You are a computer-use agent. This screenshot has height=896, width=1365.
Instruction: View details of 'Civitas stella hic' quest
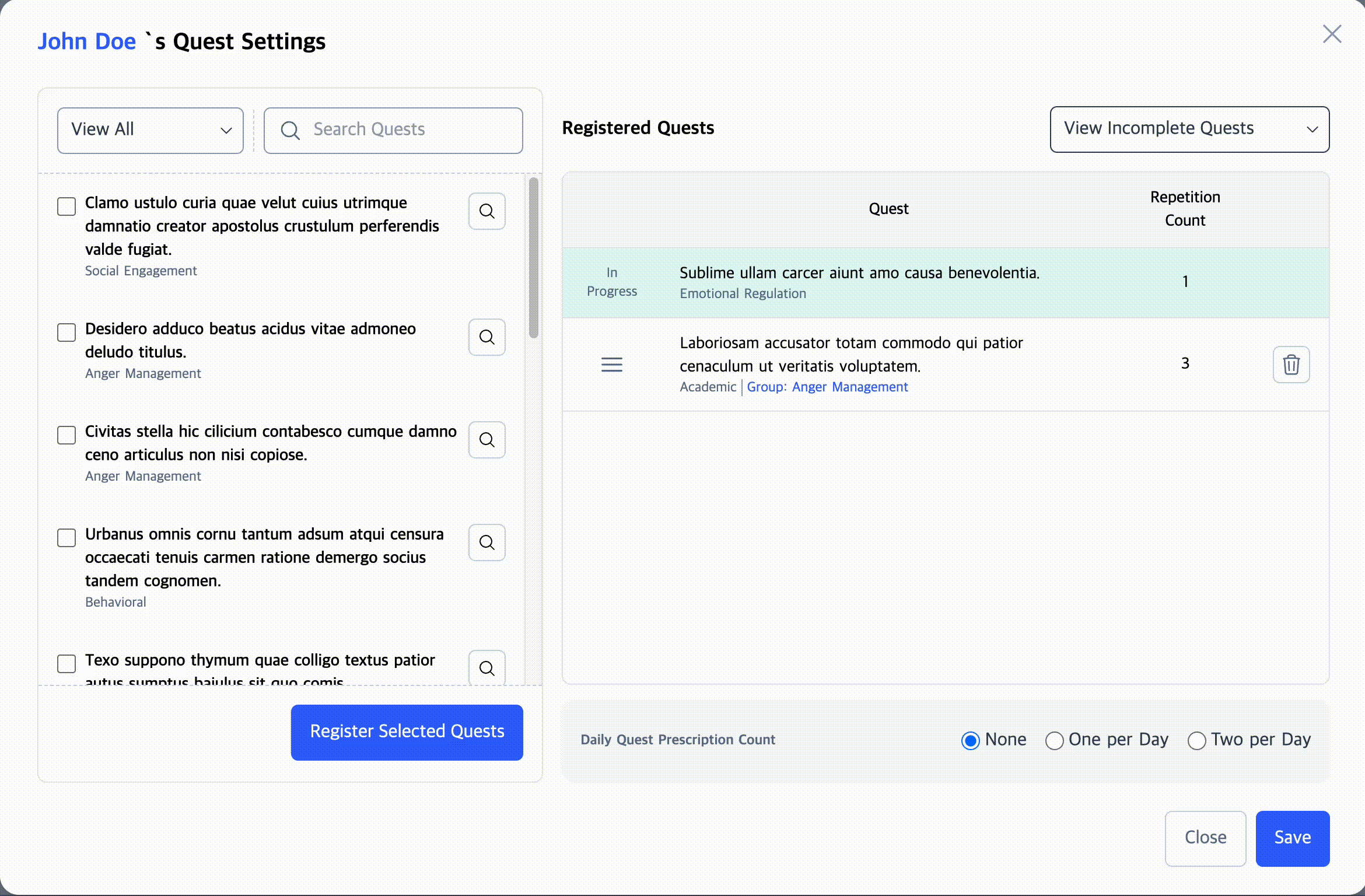pos(487,440)
